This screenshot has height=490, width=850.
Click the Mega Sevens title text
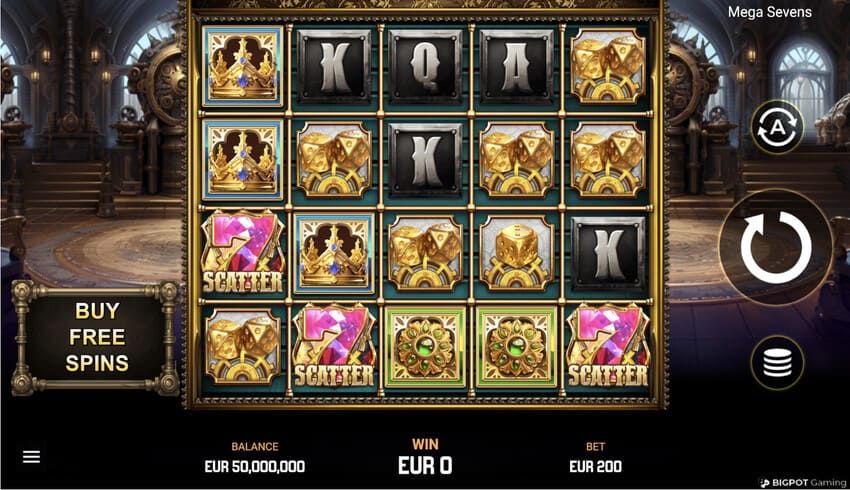pyautogui.click(x=770, y=12)
